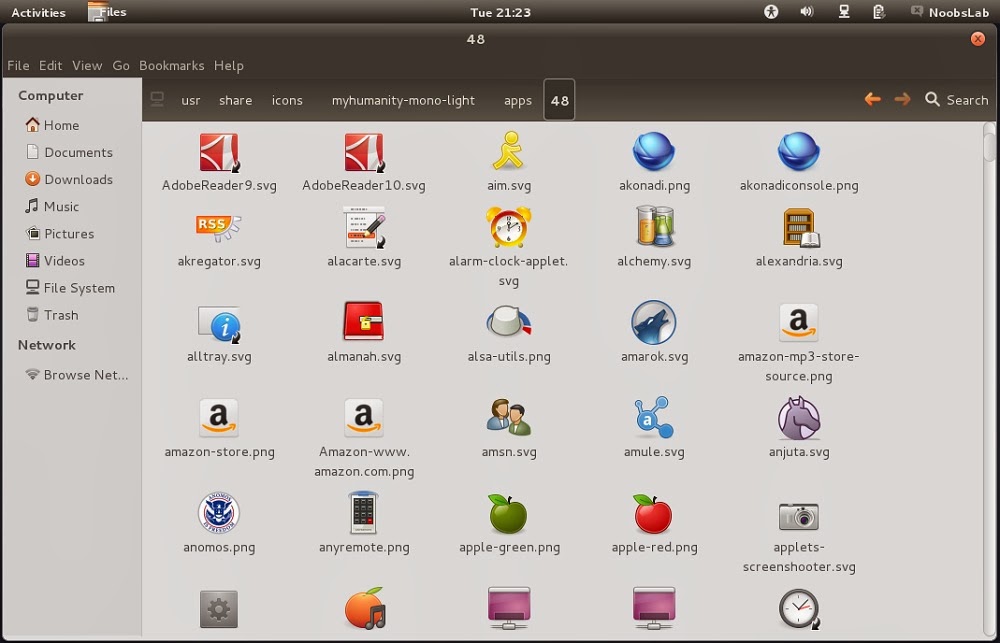This screenshot has width=1000, height=643.
Task: Select the alchemy.svg beakers icon
Action: tap(654, 226)
